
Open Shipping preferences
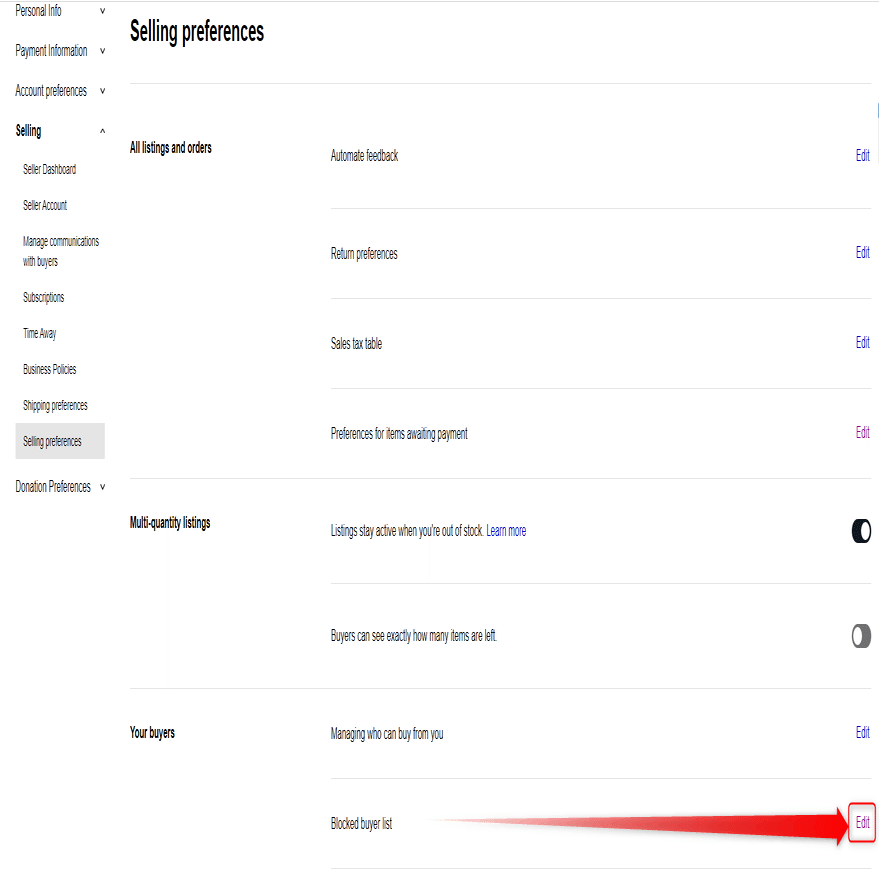click(x=55, y=405)
